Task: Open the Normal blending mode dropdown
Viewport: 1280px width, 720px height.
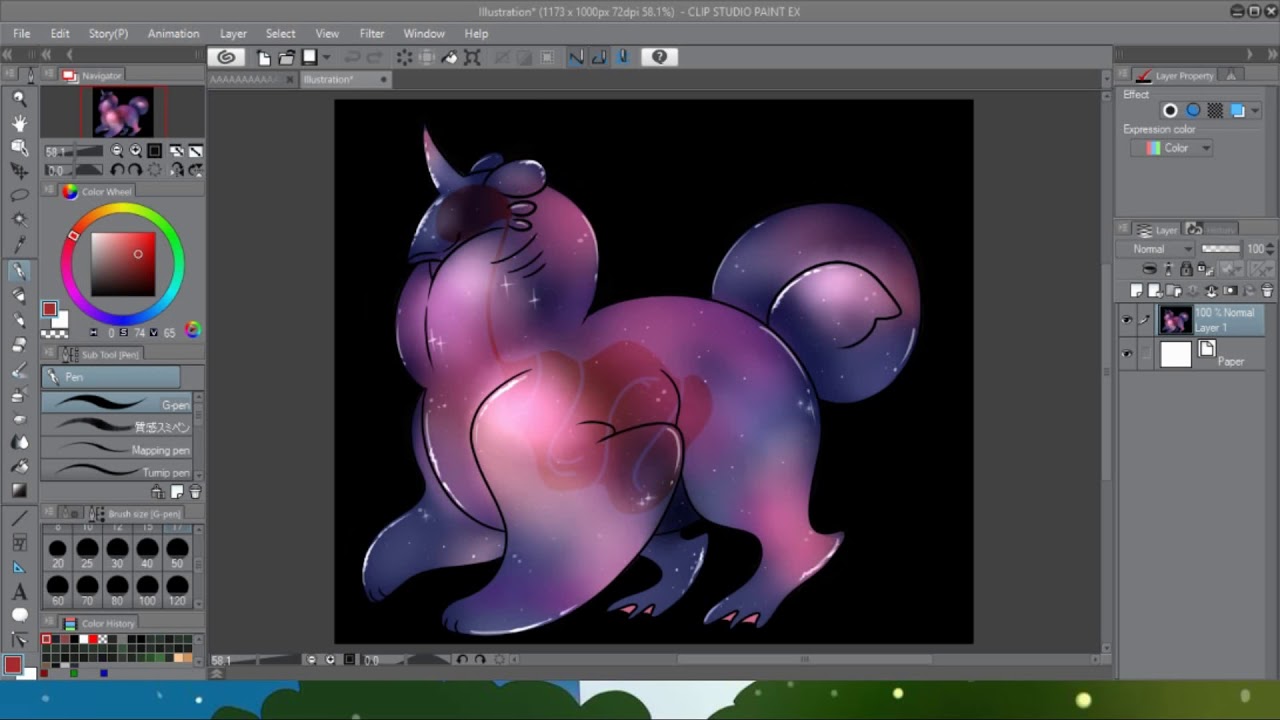Action: 1155,249
